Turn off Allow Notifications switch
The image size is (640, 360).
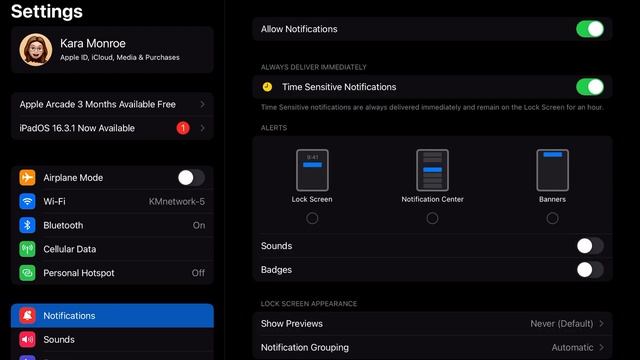coord(590,29)
